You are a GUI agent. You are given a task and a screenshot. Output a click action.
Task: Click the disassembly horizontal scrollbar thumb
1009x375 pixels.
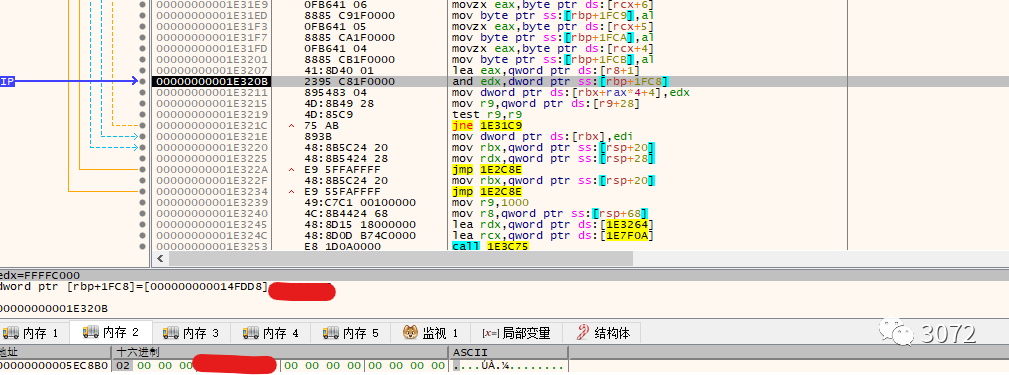coord(400,259)
